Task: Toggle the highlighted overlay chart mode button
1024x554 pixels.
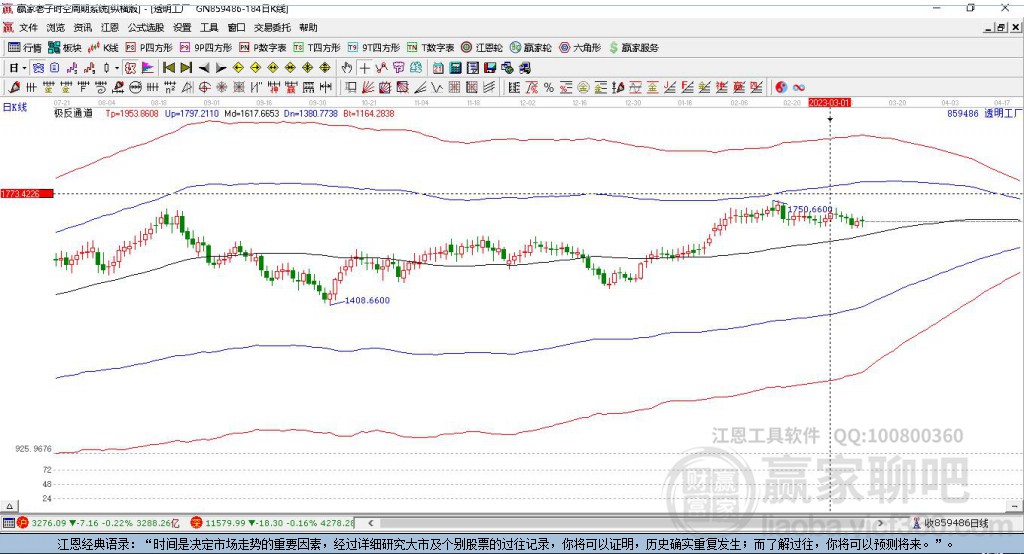Action: (39, 68)
